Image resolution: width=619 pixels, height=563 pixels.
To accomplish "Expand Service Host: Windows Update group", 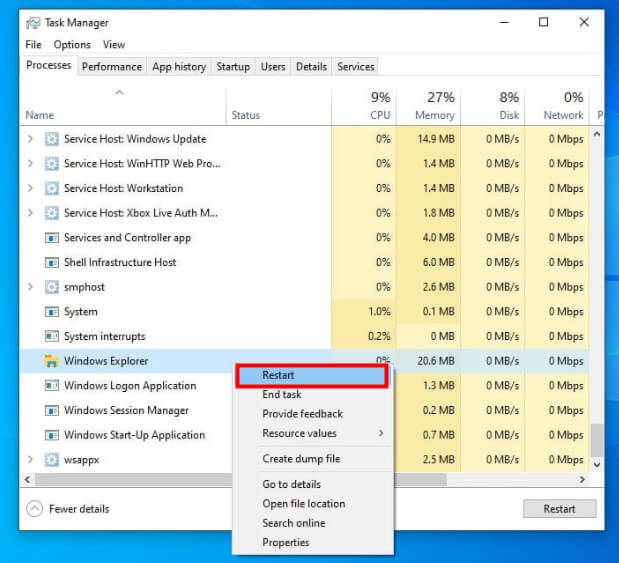I will tap(30, 139).
